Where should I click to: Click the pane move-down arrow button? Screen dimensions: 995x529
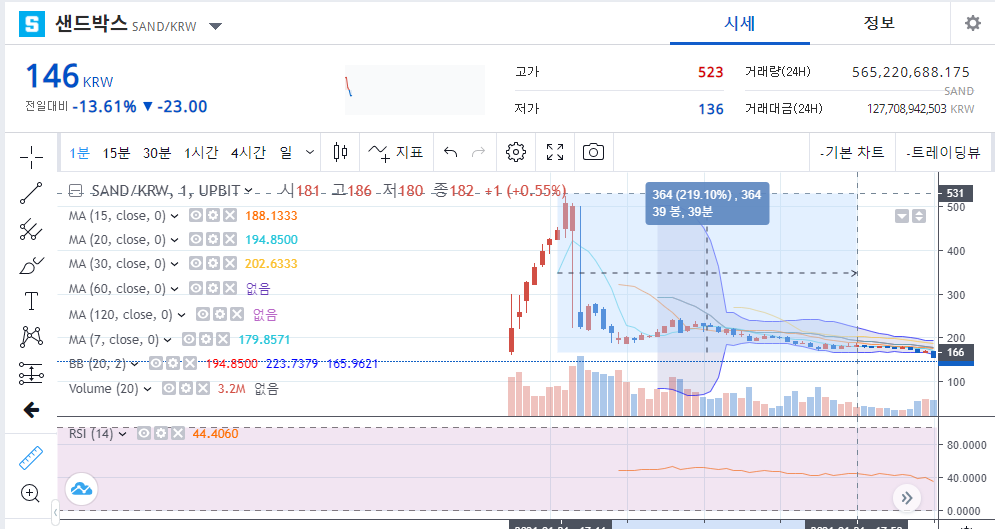902,216
